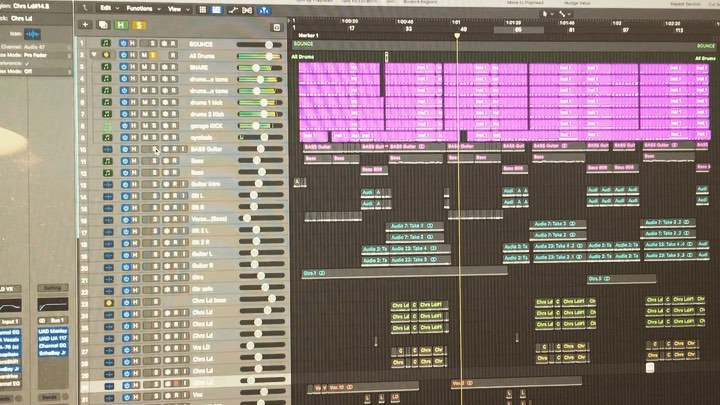Show automation curves with the automation icon
The width and height of the screenshot is (720, 405).
(233, 10)
